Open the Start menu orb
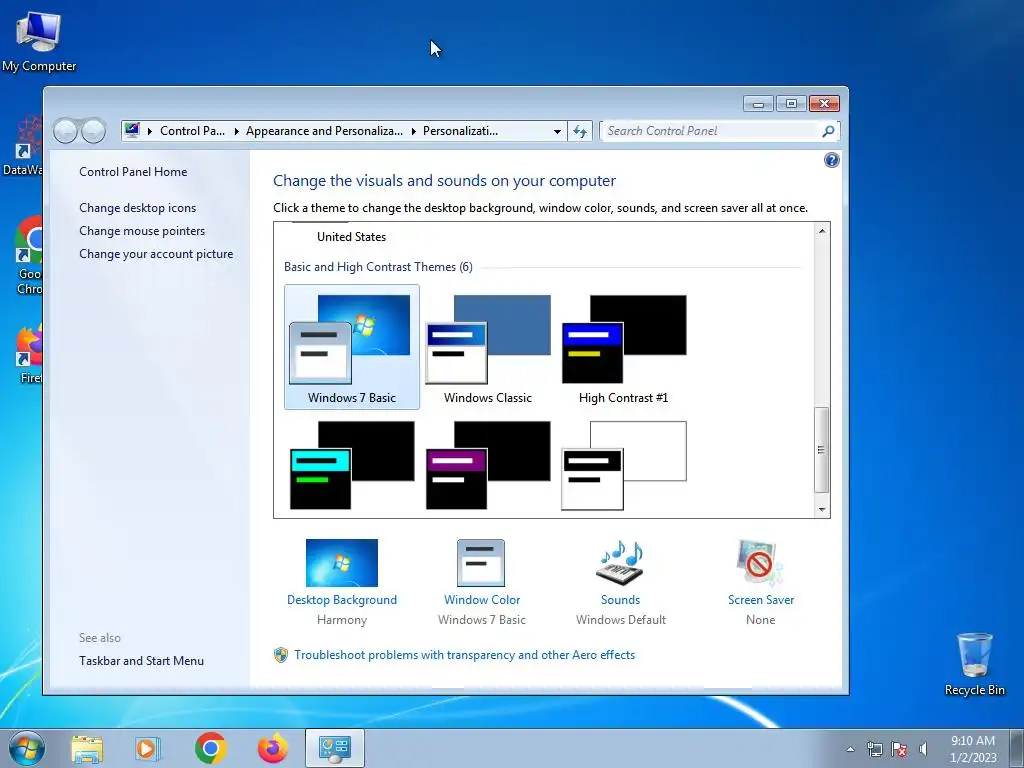1024x768 pixels. pos(27,748)
